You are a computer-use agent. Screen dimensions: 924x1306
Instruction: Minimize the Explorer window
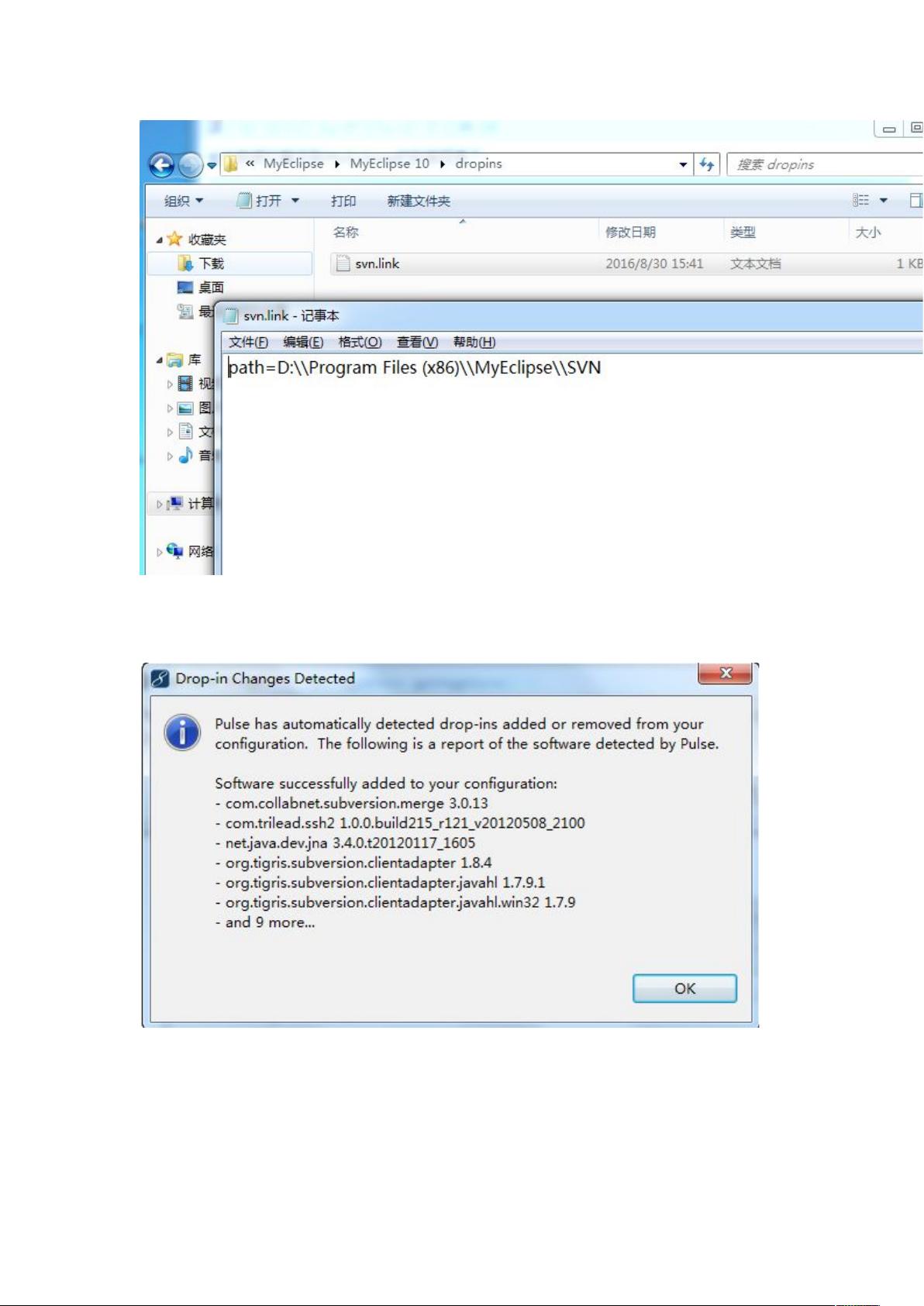[889, 129]
